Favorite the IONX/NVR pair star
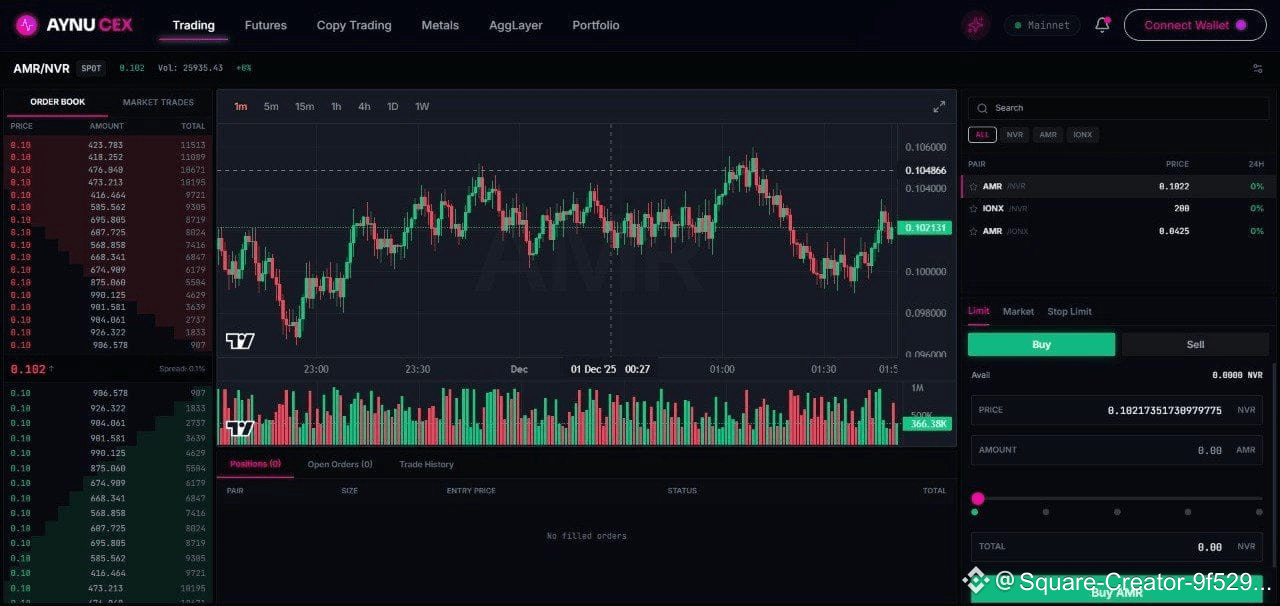 pyautogui.click(x=973, y=208)
